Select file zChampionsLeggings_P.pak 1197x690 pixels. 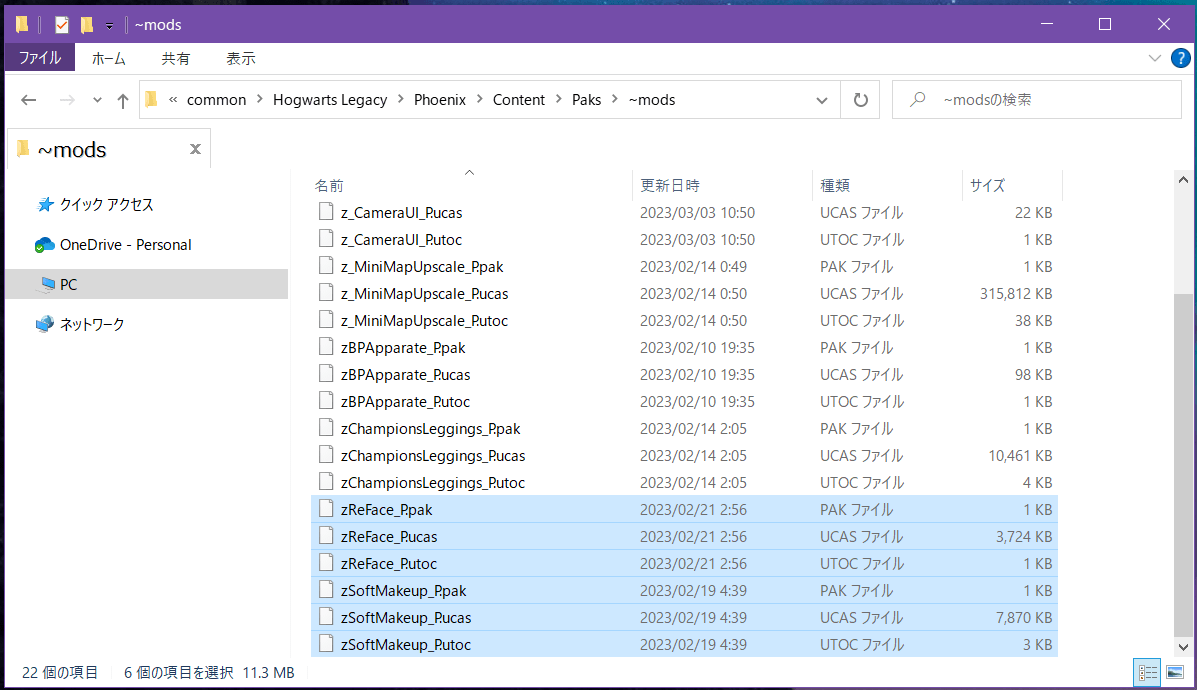pyautogui.click(x=684, y=428)
